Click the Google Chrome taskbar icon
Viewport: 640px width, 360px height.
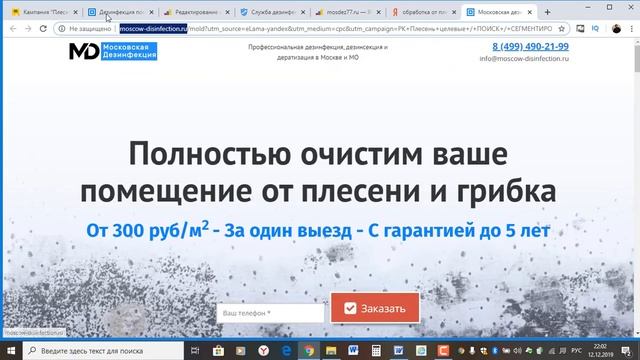point(309,351)
